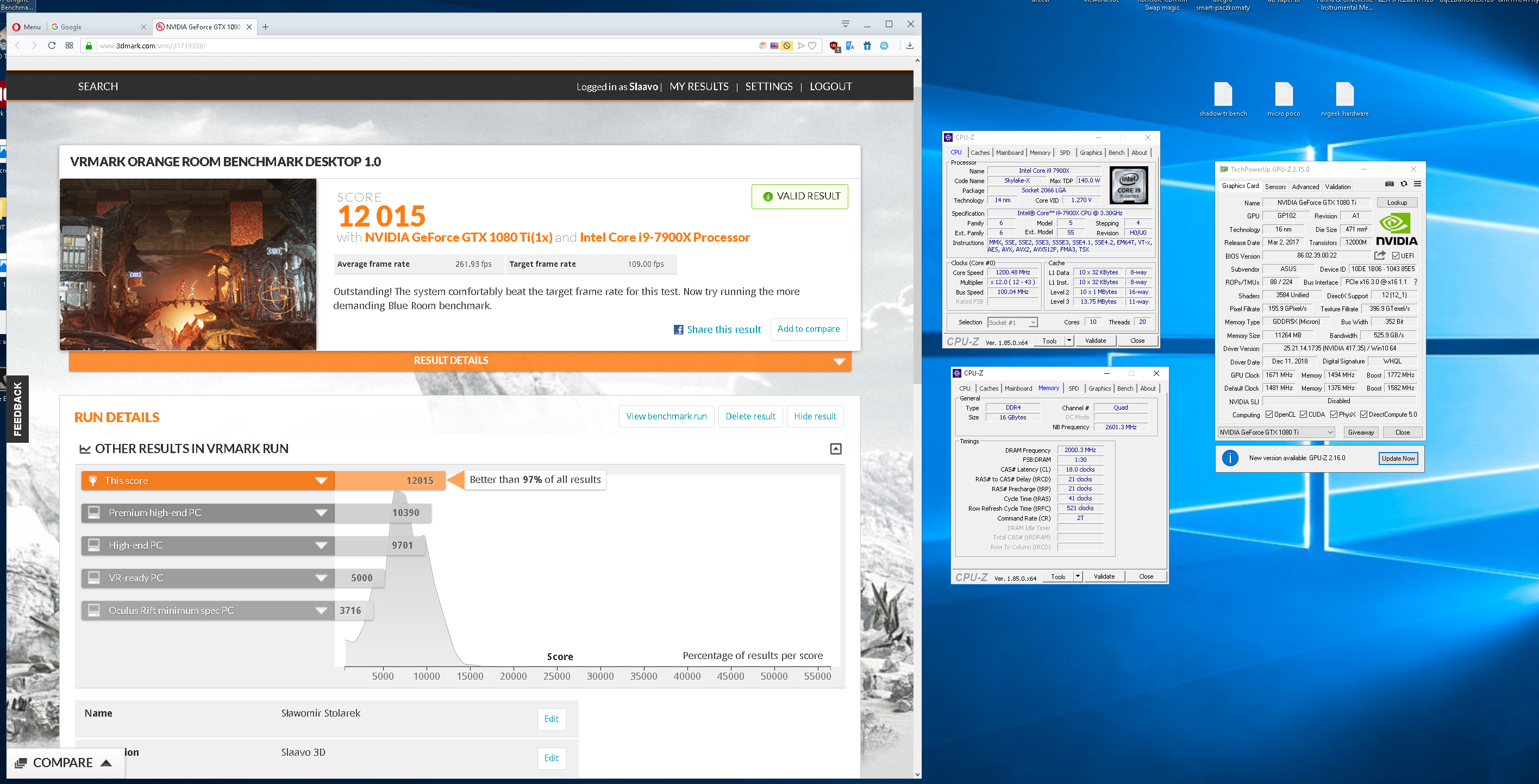1539x784 pixels.
Task: Switch to the Caches tab in top CPU-Z
Action: coord(980,153)
